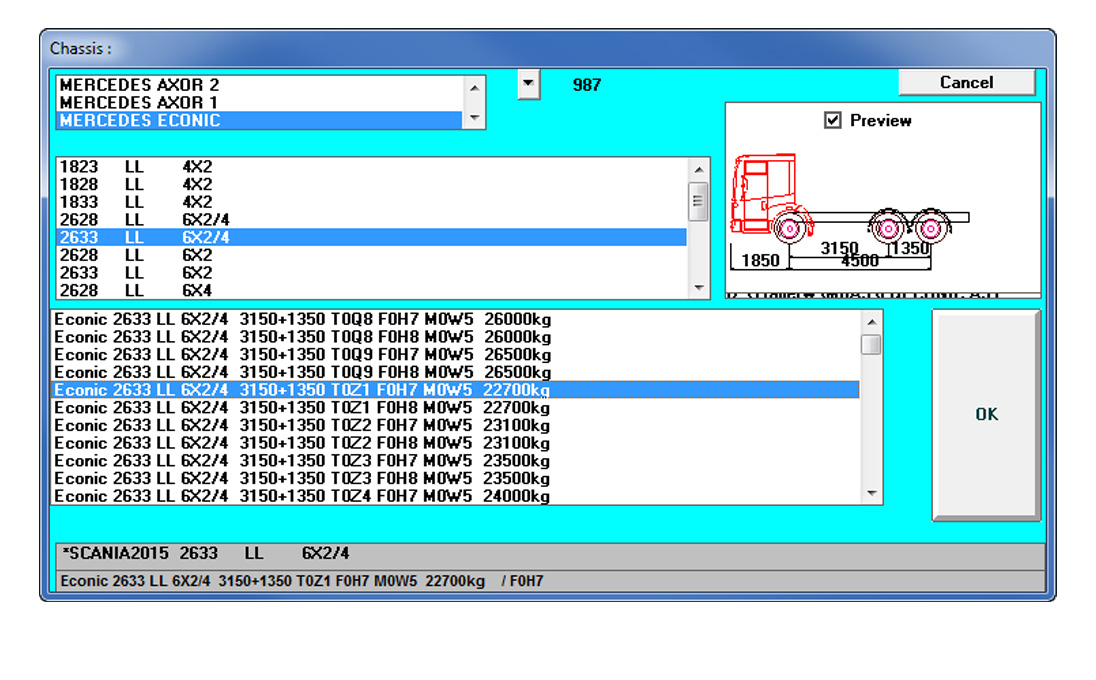Click the down arrow of the chassis brand list
Viewport: 1096px width, 680px height.
point(475,117)
